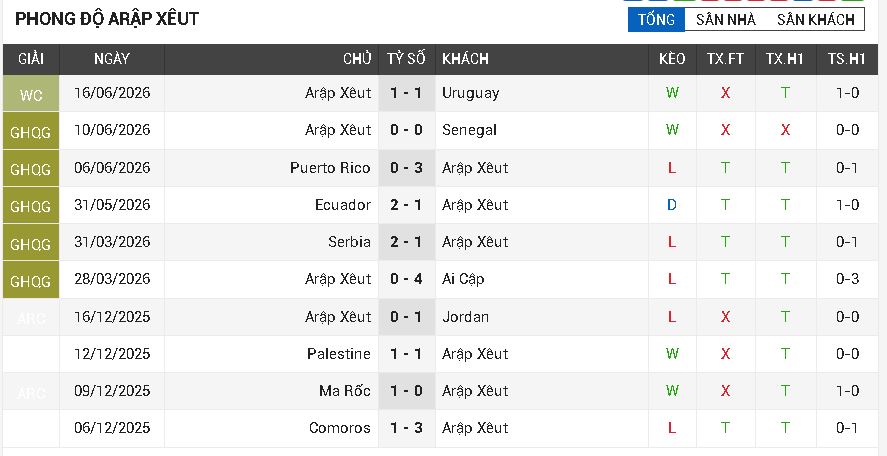887x456 pixels.
Task: Click GHQG badge on Ecuador row
Action: tap(31, 206)
